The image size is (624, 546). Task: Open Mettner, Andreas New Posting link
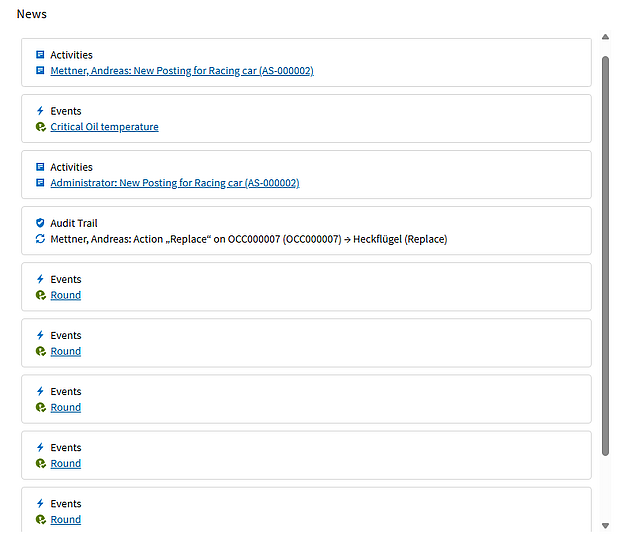[182, 71]
